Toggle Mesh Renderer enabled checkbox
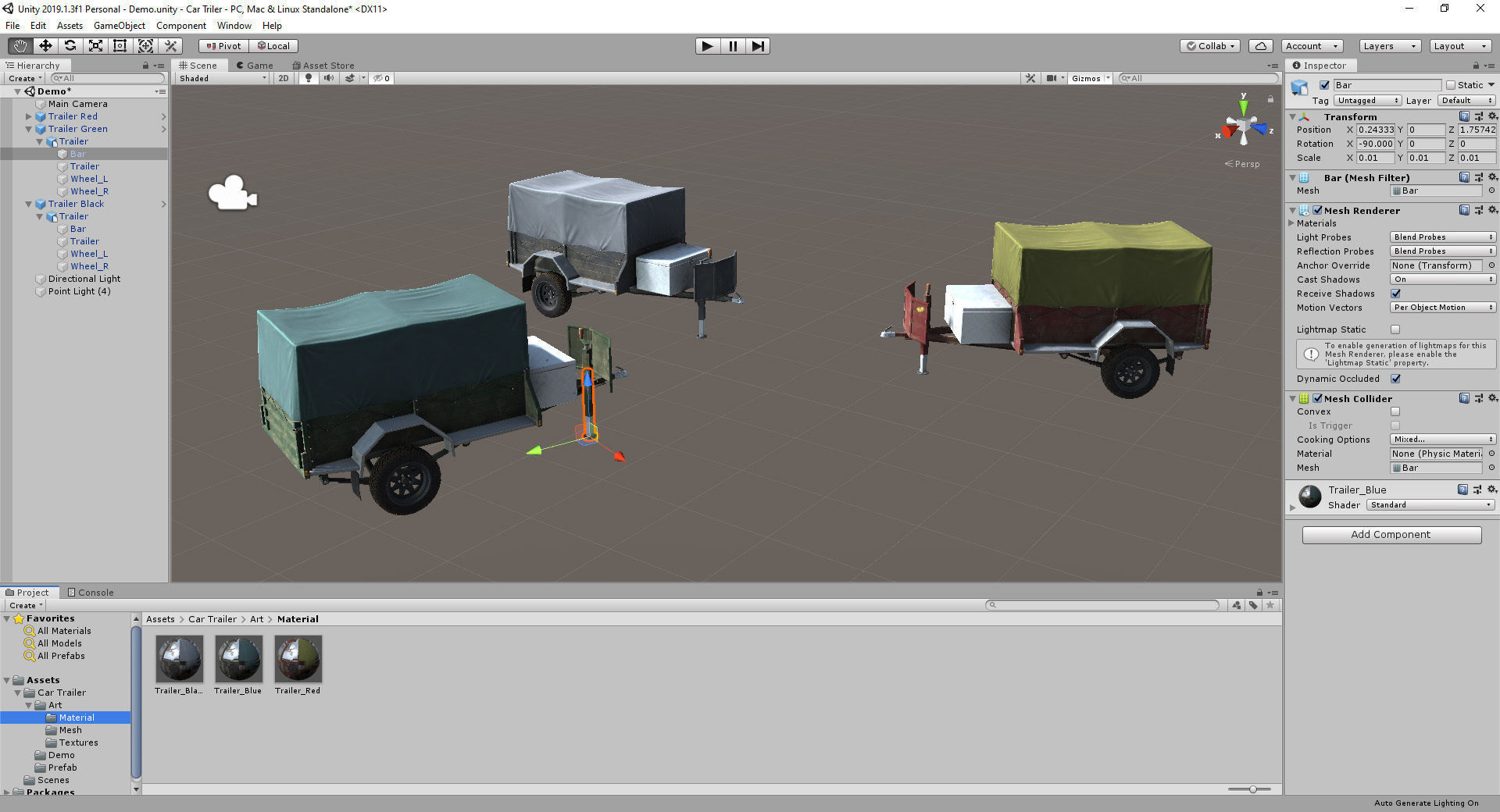The width and height of the screenshot is (1500, 812). pos(1318,210)
